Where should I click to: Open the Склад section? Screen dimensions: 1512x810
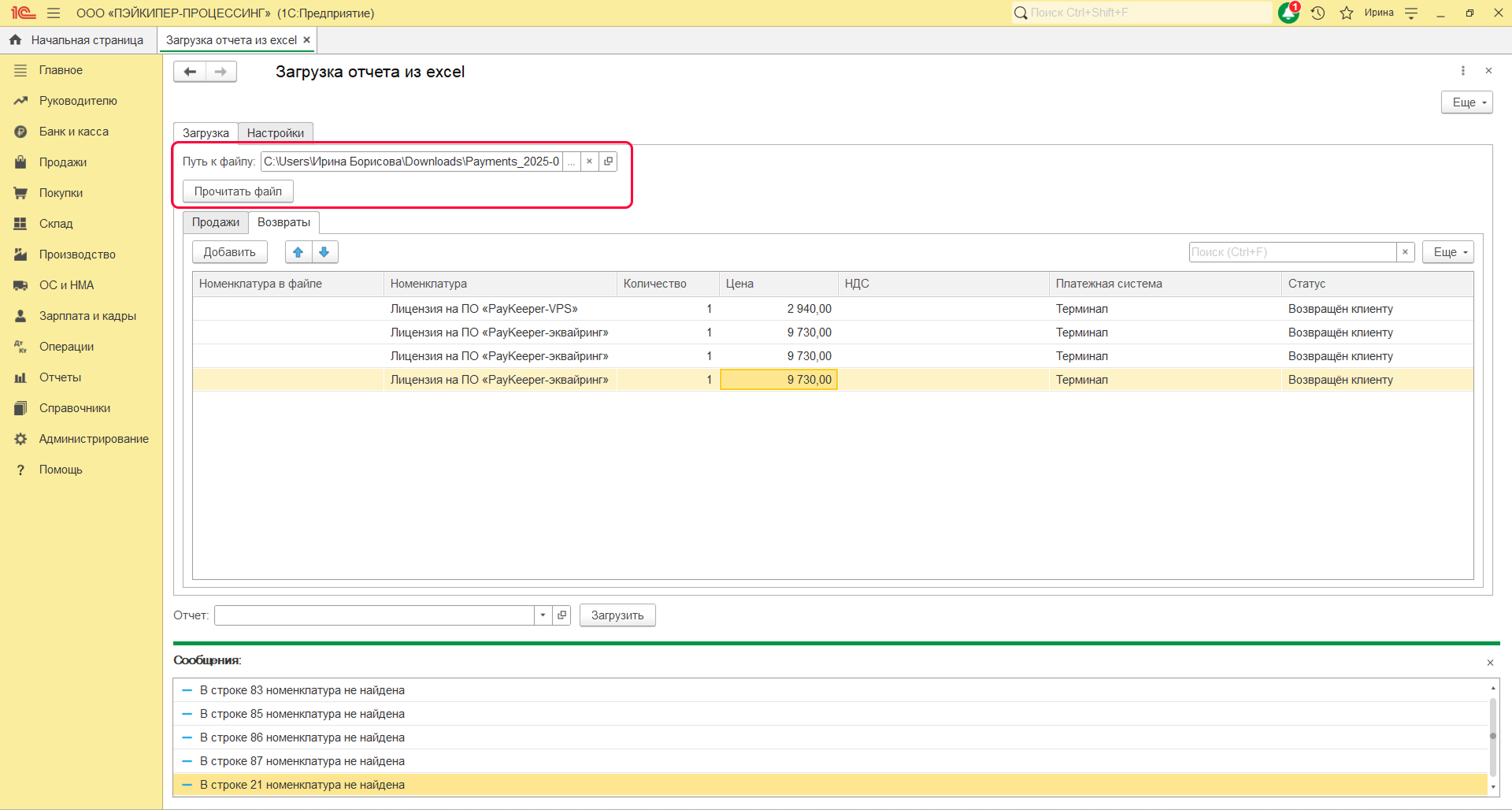coord(56,224)
